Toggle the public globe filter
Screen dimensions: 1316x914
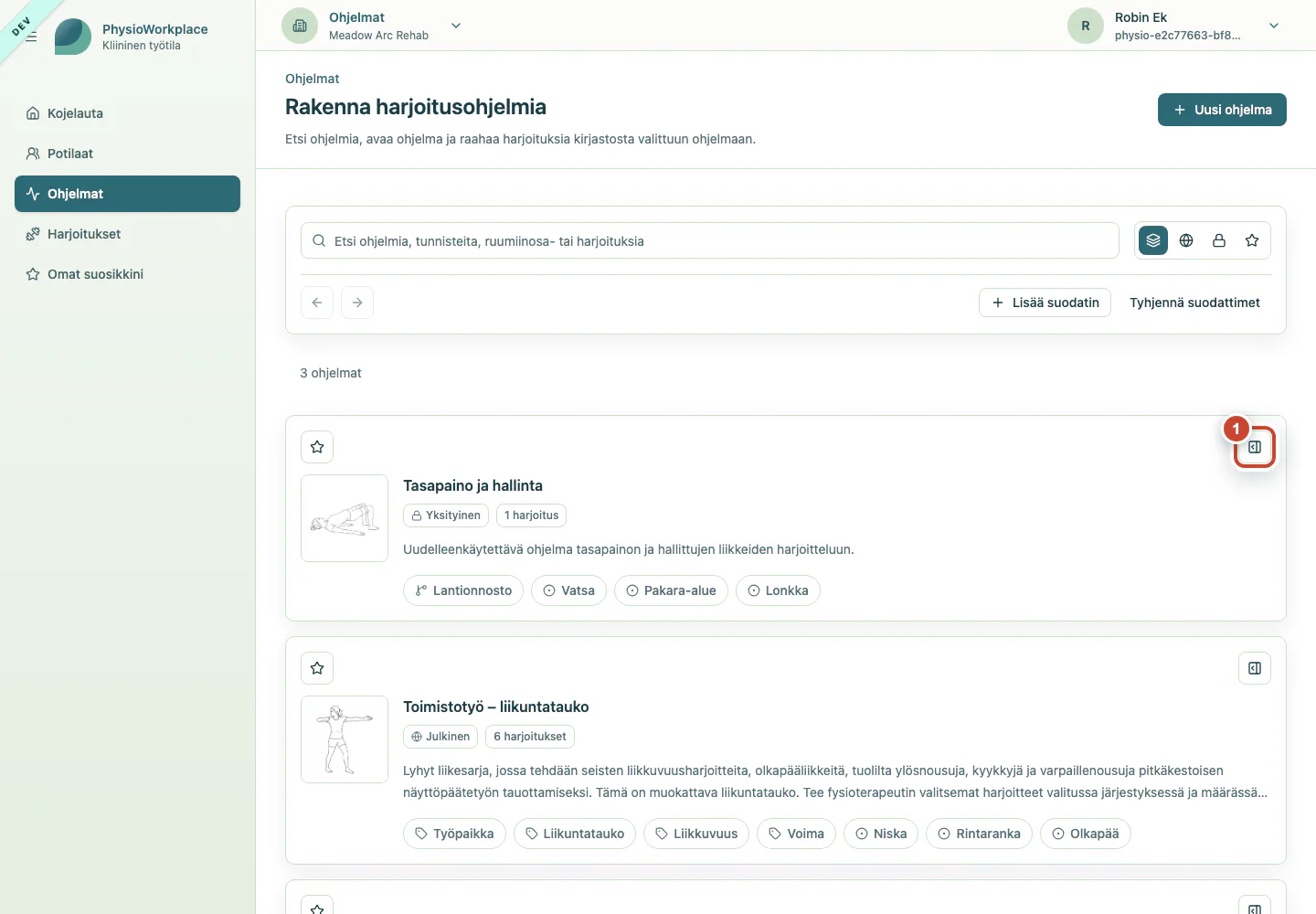(1186, 240)
